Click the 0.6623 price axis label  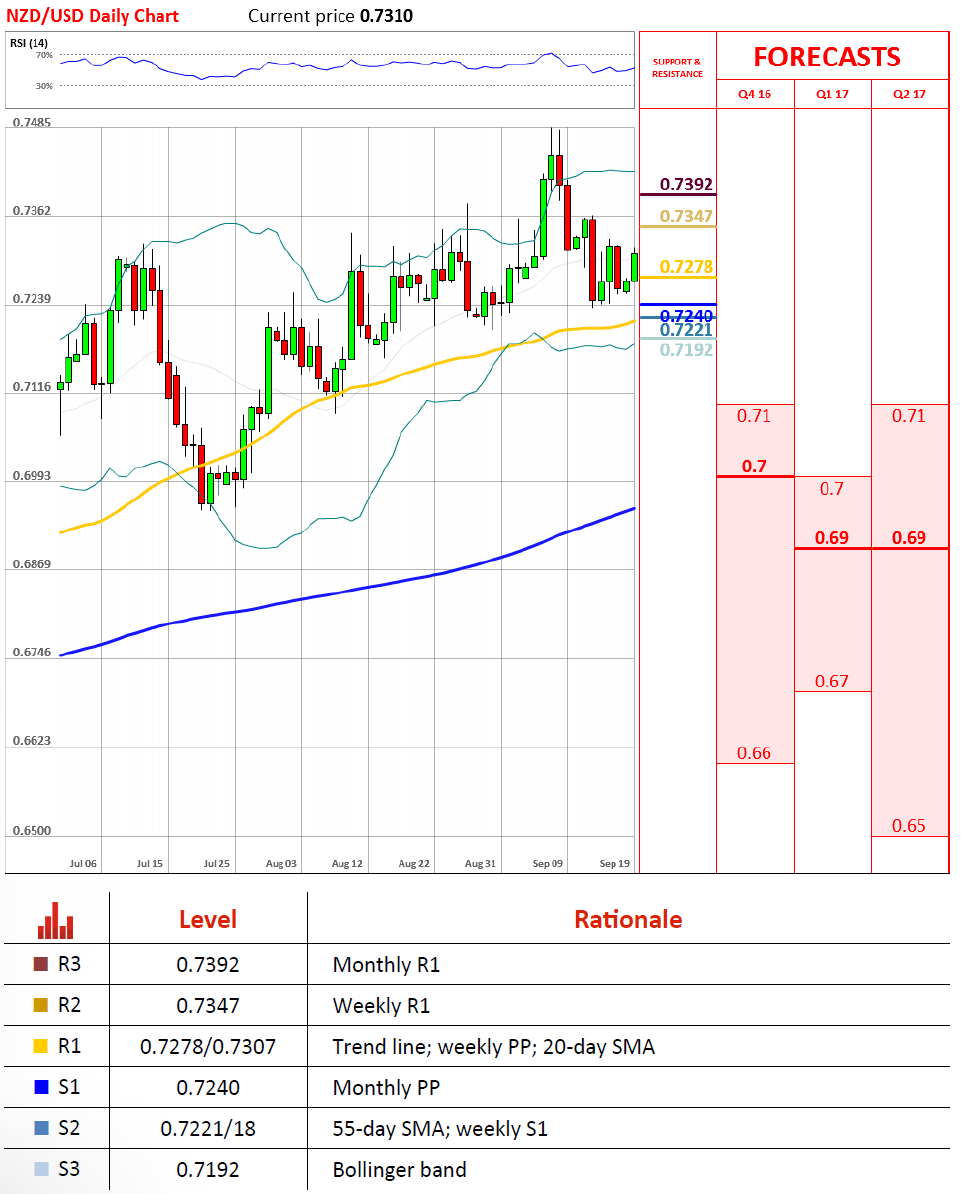(32, 740)
